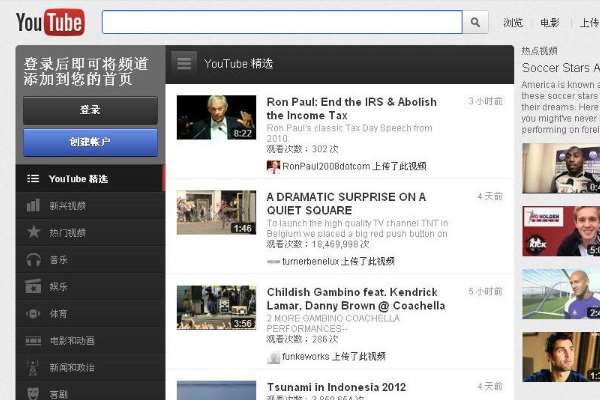Click the feed menu icon beside YouTube 精选 header
The height and width of the screenshot is (400, 600).
(x=184, y=64)
